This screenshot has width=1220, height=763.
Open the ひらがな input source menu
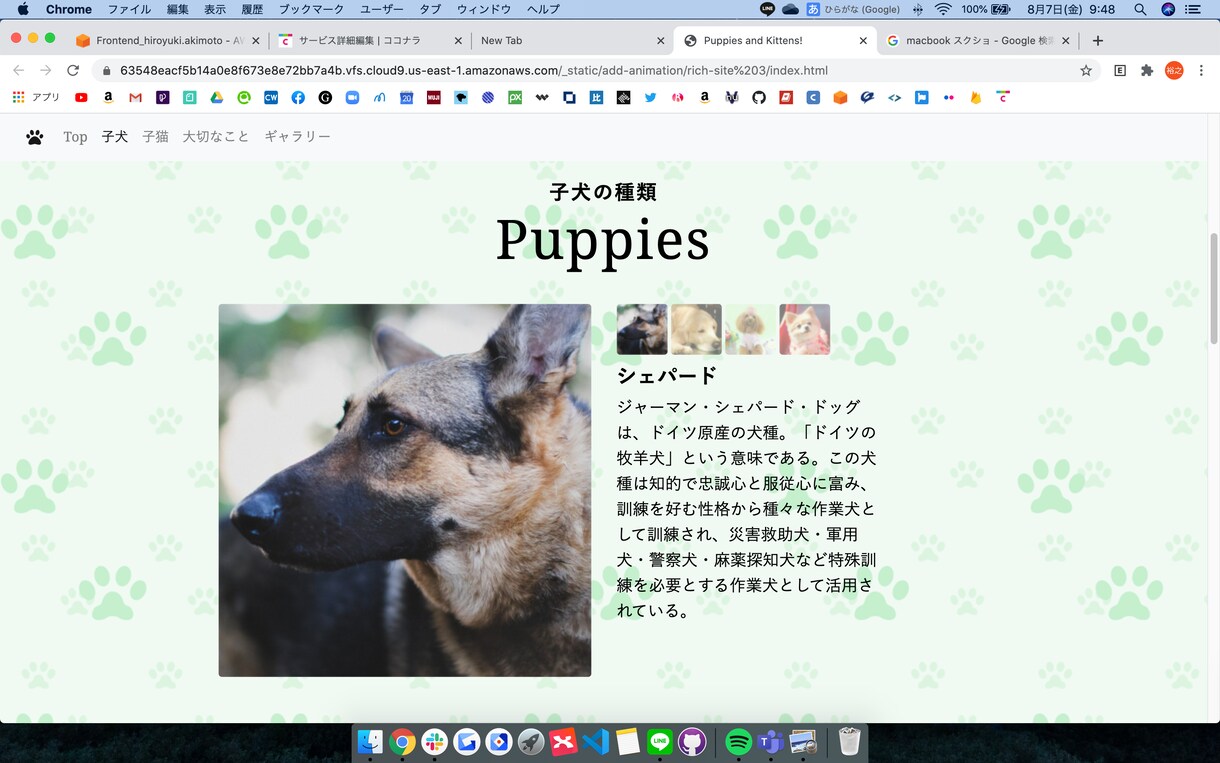[852, 9]
